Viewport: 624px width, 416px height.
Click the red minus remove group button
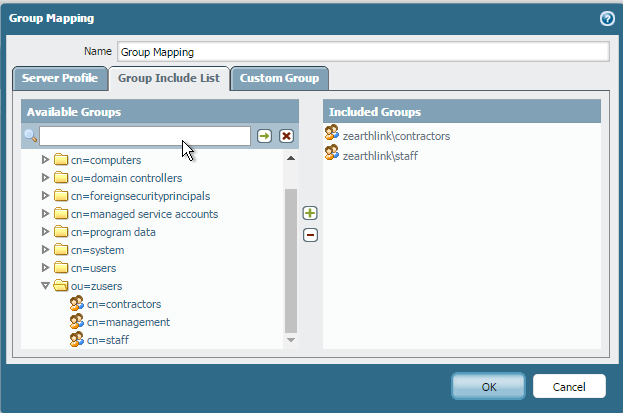(310, 235)
